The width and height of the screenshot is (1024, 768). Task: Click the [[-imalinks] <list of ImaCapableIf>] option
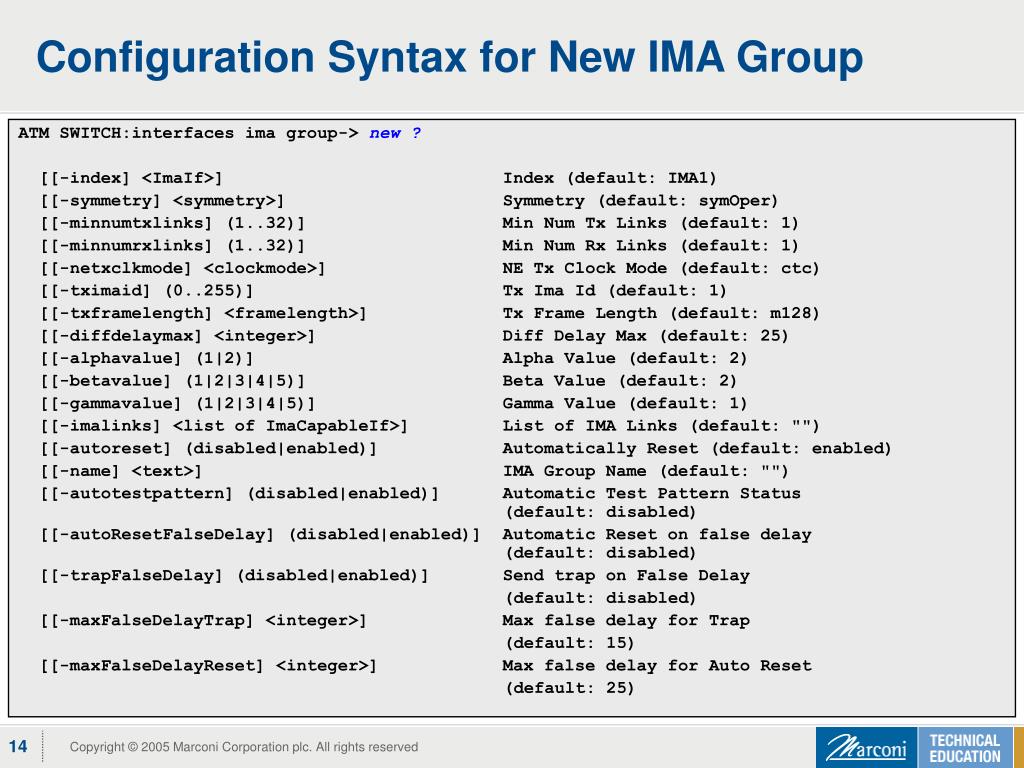tap(224, 426)
